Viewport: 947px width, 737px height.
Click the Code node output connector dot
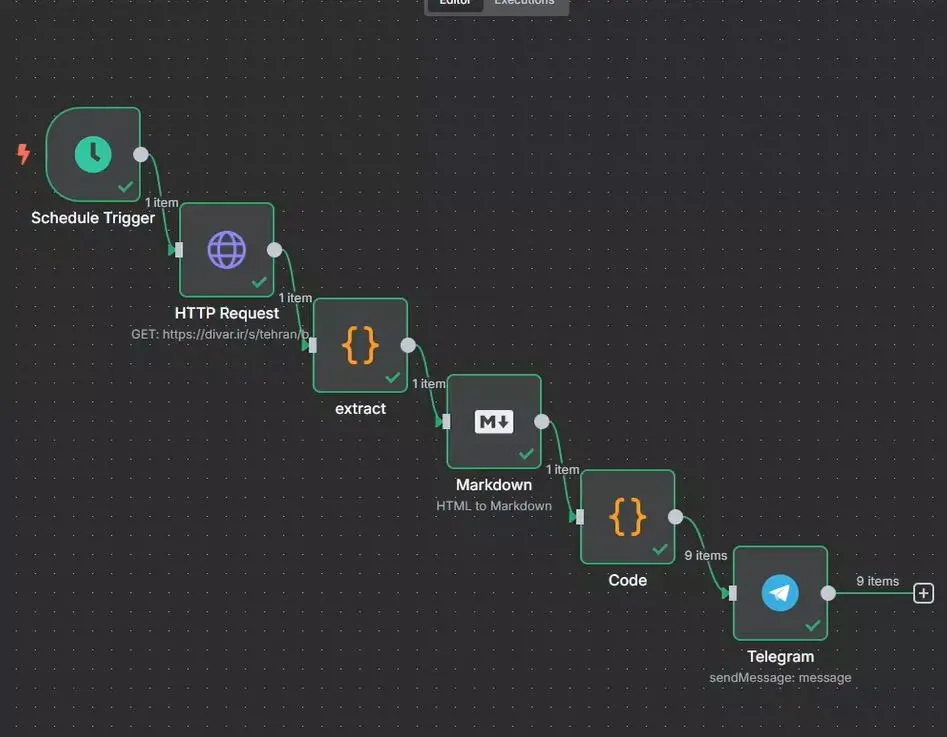[x=675, y=517]
